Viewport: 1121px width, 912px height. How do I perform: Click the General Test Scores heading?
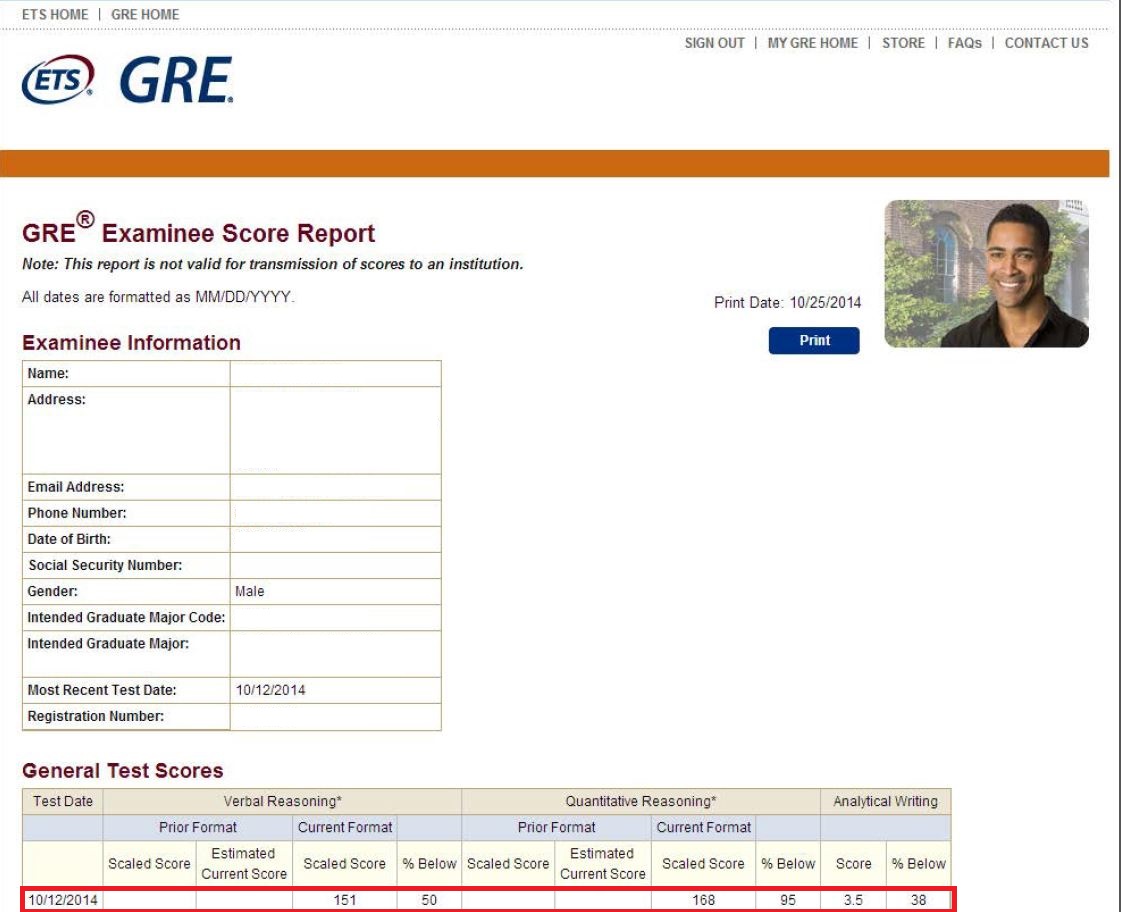[x=122, y=770]
